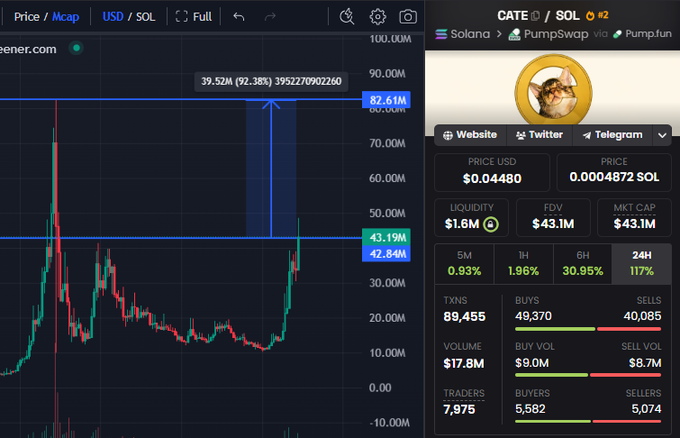Click the SELL VOL $8.7M value
The width and height of the screenshot is (680, 438).
click(x=645, y=363)
